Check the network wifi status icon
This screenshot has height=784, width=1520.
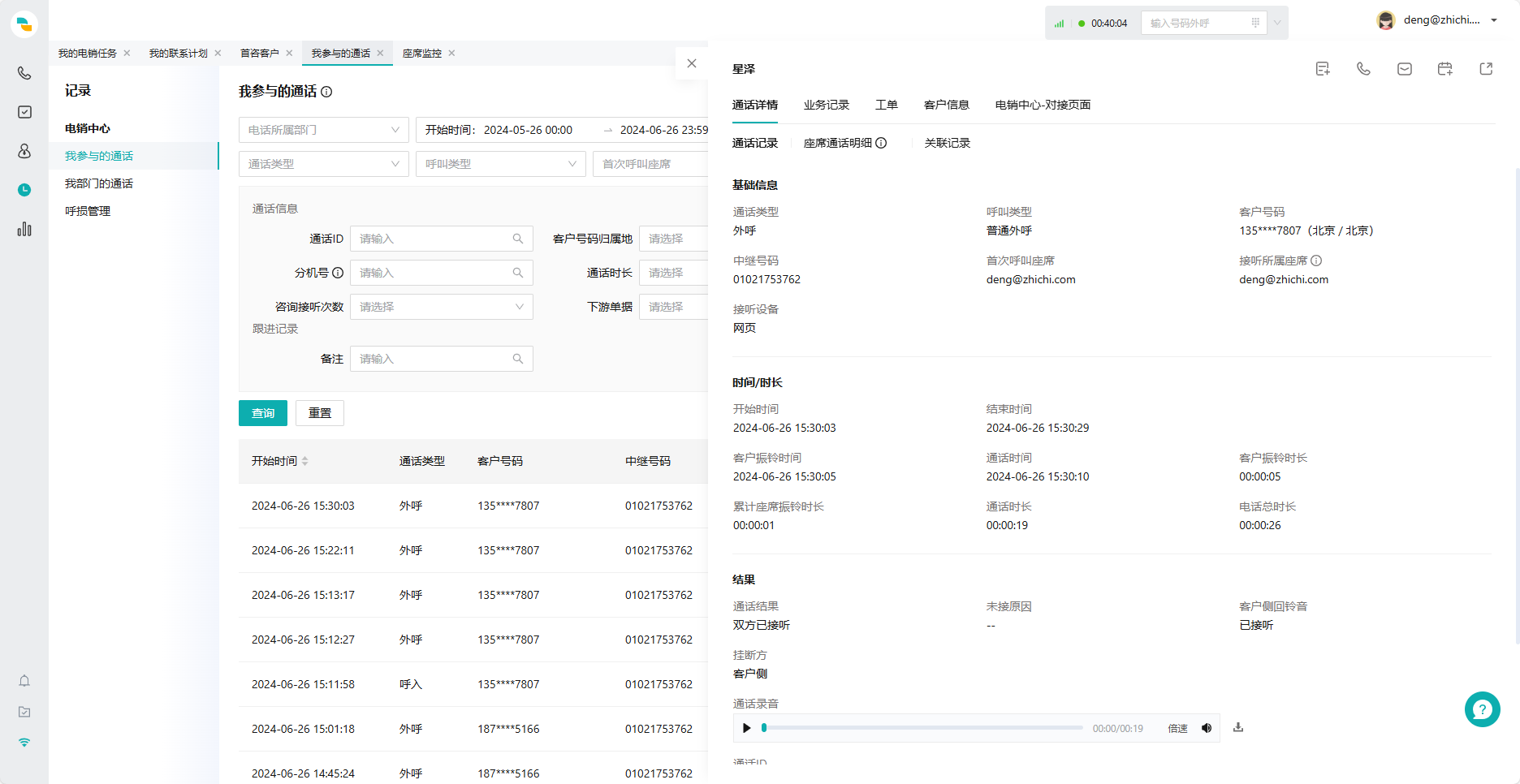click(24, 743)
